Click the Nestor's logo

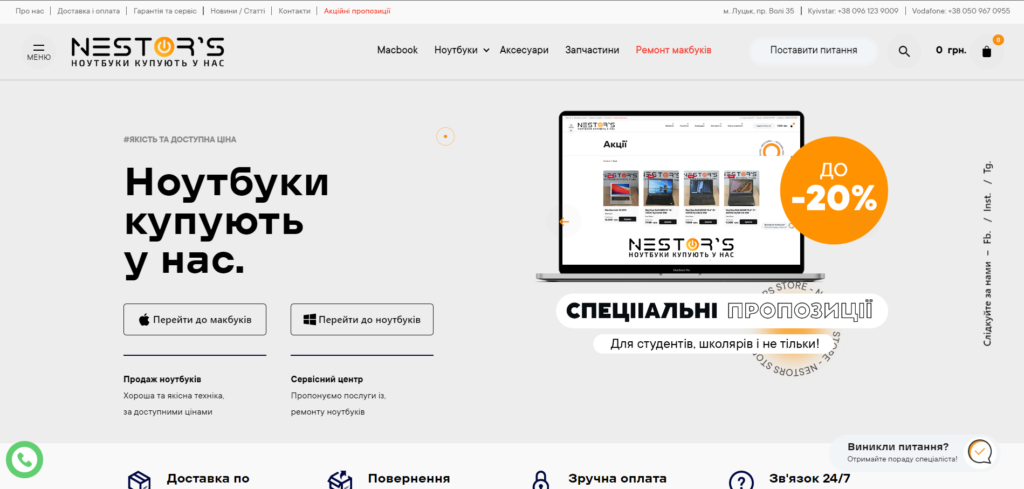point(148,52)
